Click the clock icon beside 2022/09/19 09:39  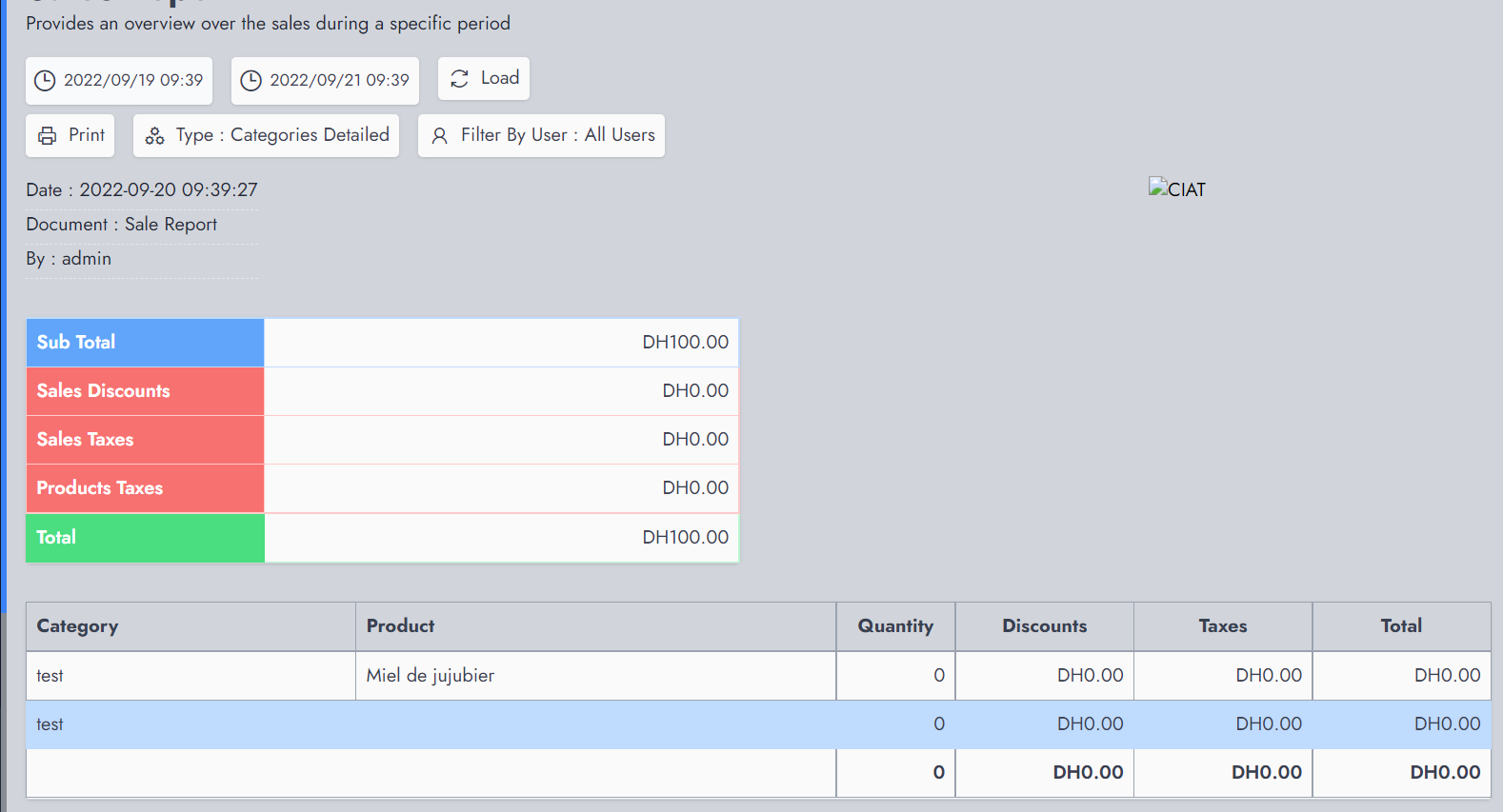point(45,81)
